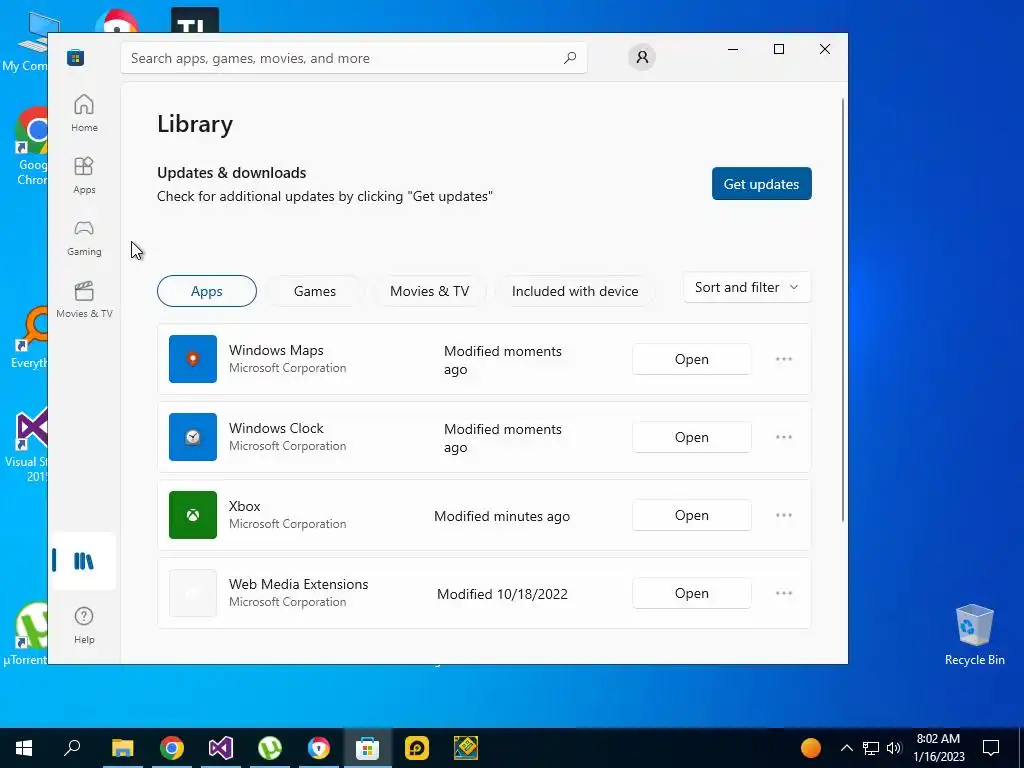Open more options for Windows Maps
This screenshot has height=768, width=1024.
[x=784, y=359]
